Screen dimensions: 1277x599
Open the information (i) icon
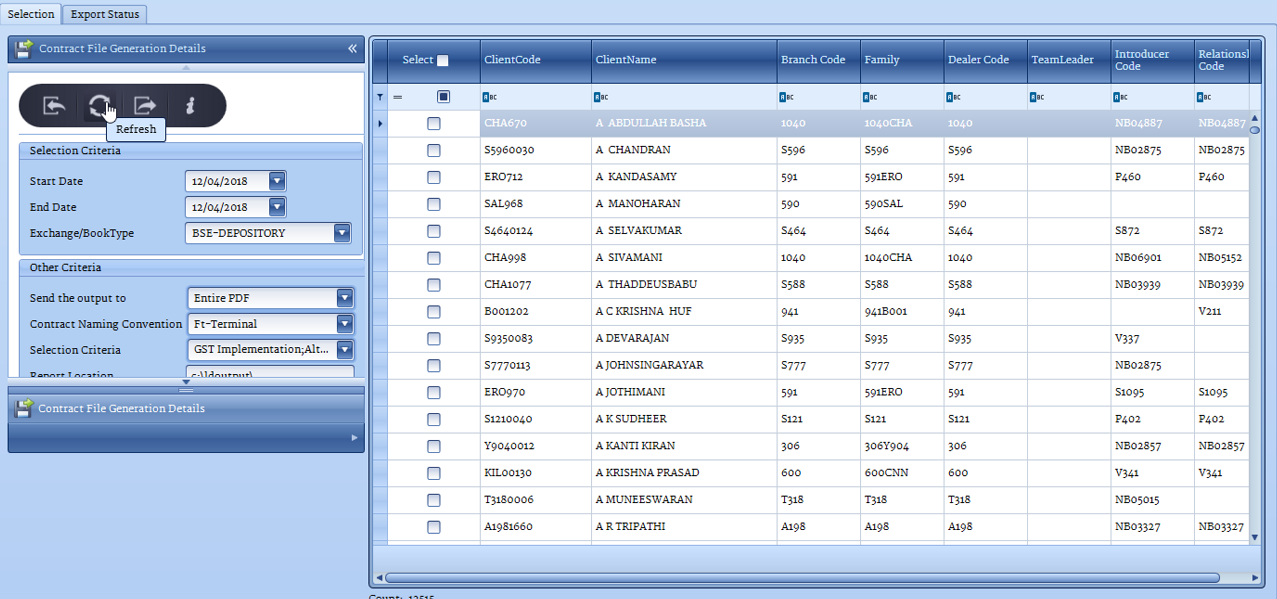coord(190,105)
